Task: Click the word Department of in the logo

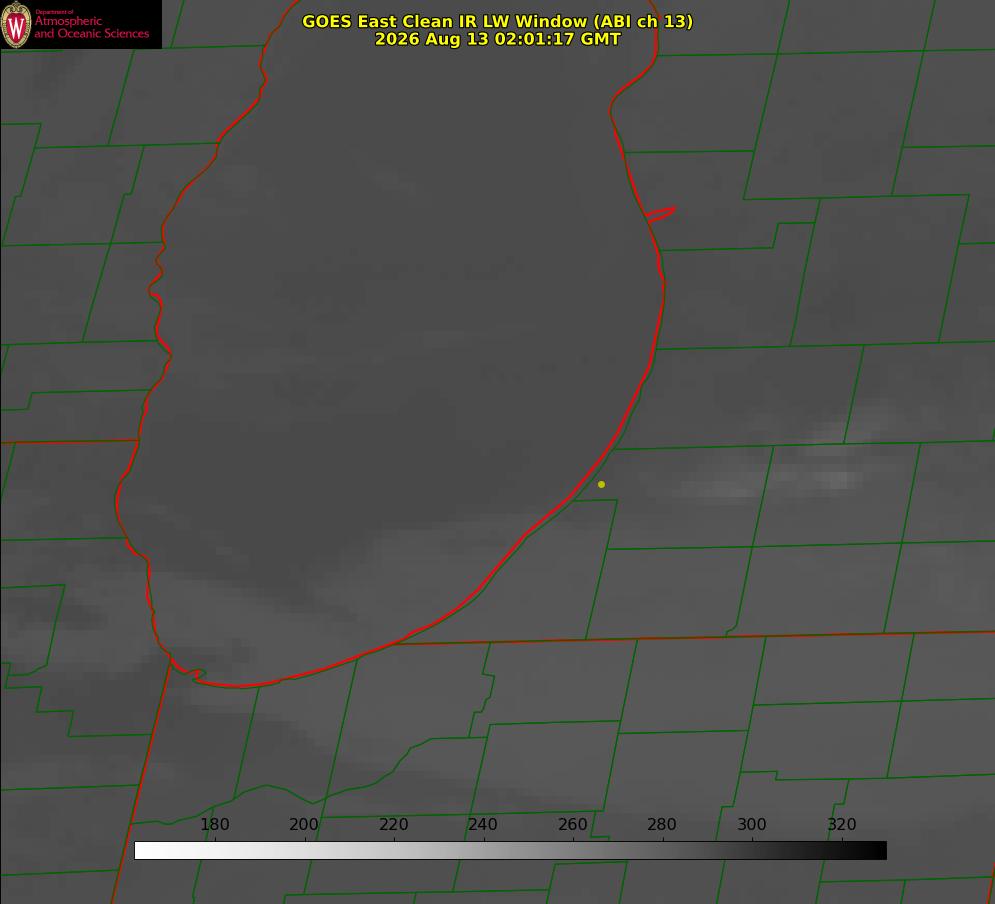Action: click(54, 11)
